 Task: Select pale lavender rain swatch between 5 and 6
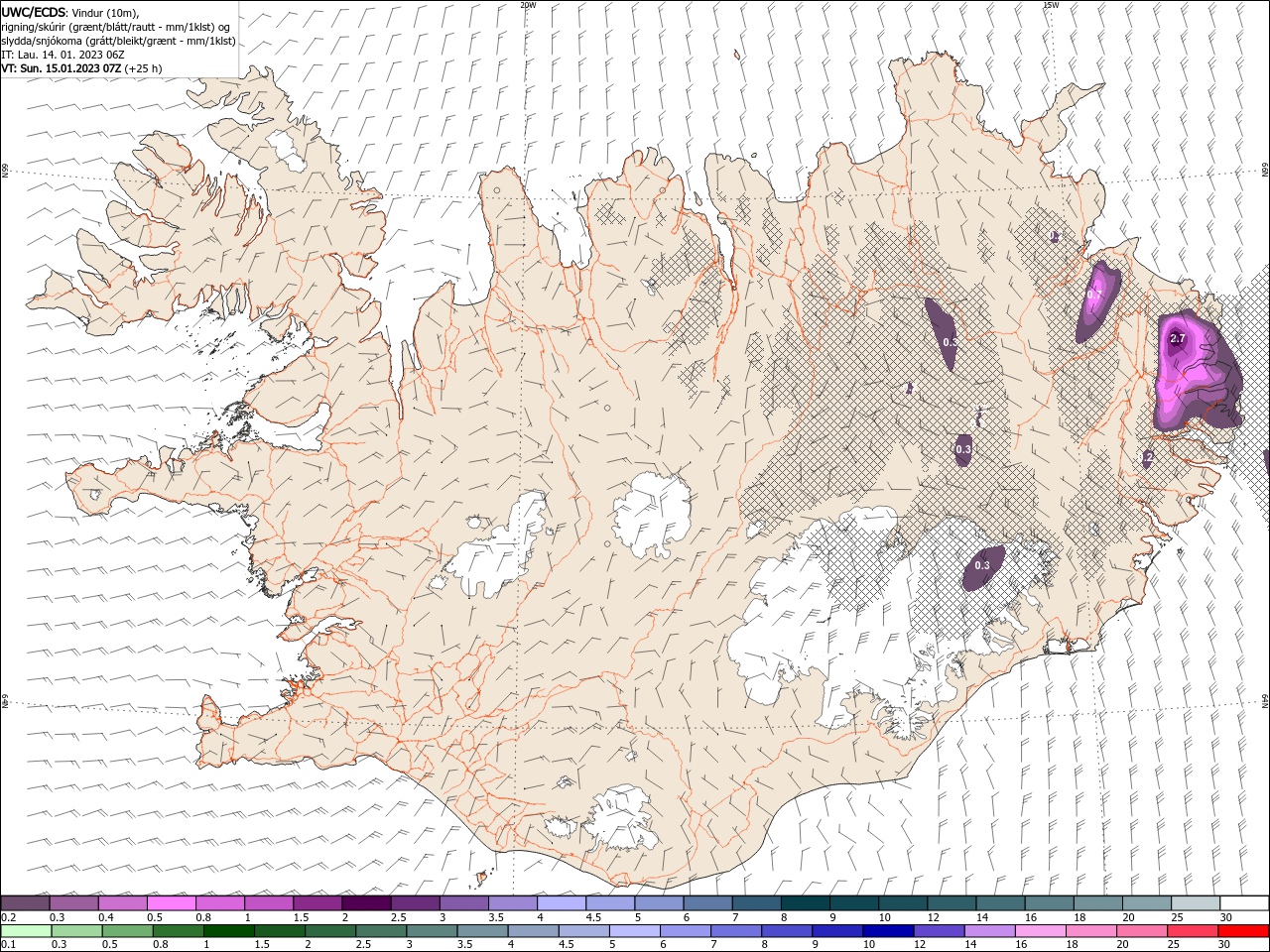[634, 931]
